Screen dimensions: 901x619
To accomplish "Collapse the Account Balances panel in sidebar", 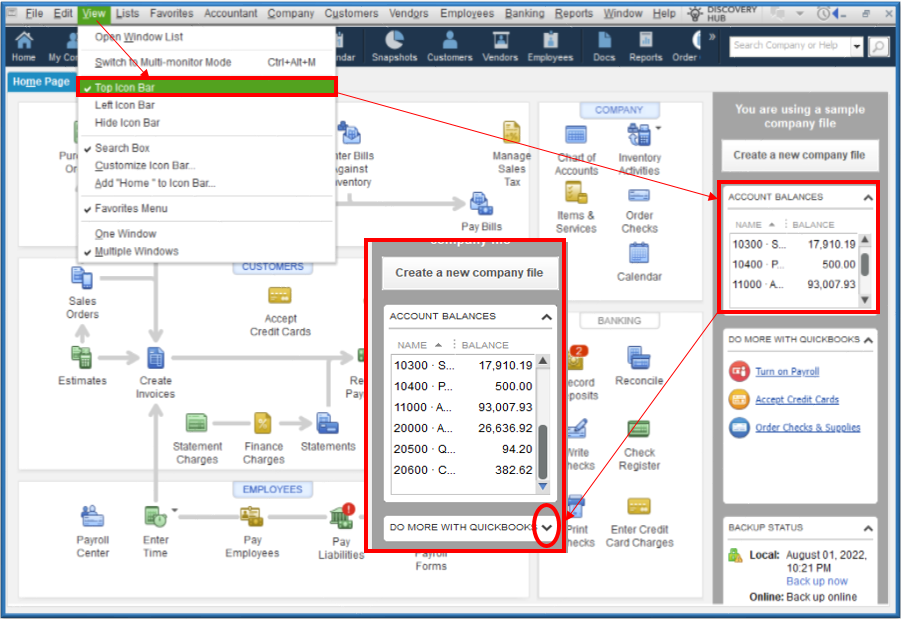I will pos(868,197).
